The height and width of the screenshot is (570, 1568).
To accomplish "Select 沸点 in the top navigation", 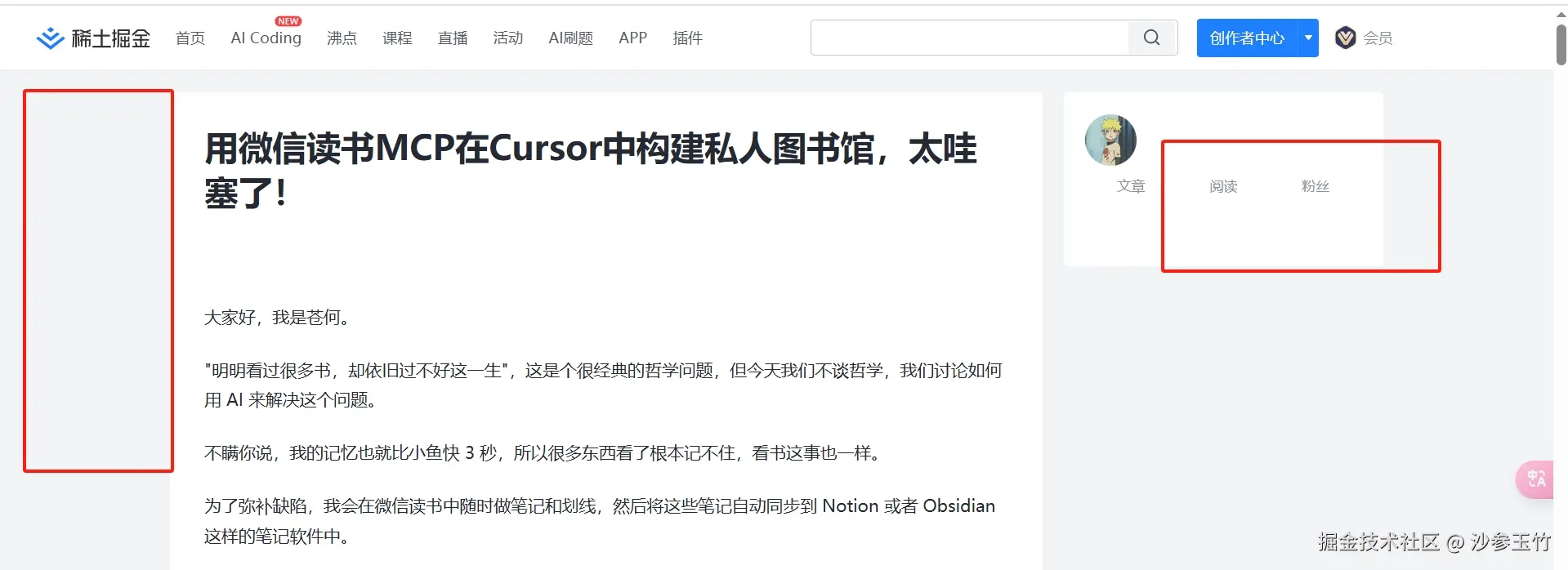I will (x=342, y=38).
